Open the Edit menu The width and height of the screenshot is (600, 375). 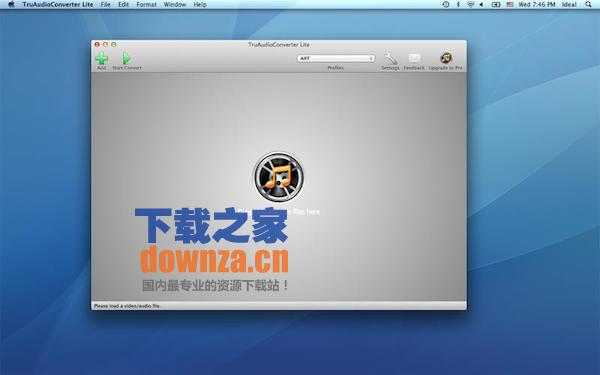(123, 5)
